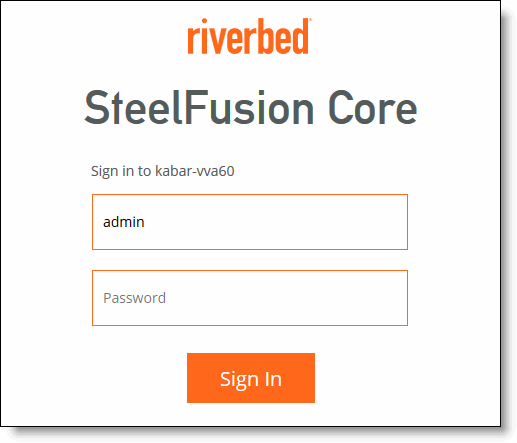Submit the login form with Sign In

click(x=251, y=378)
